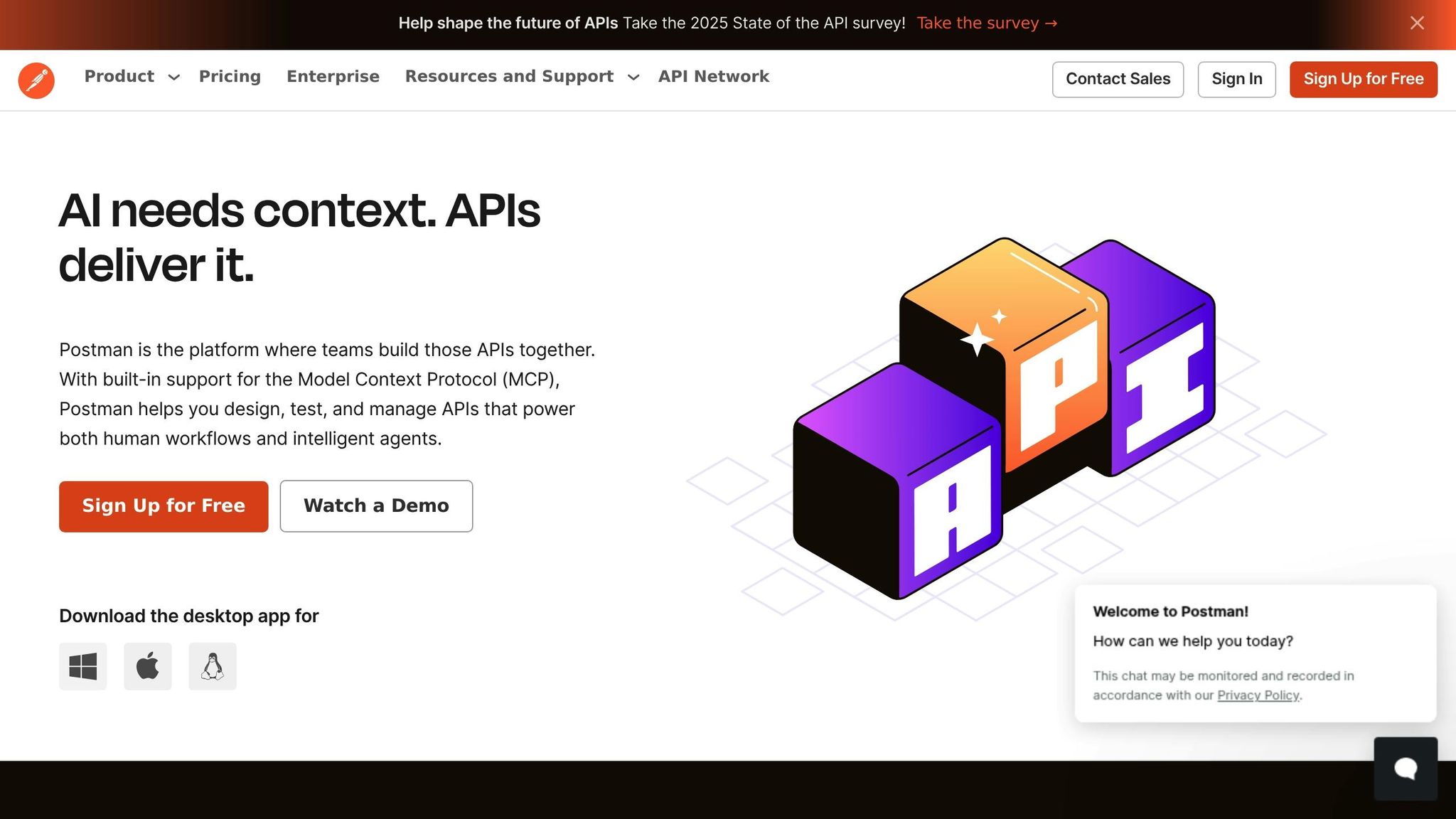The width and height of the screenshot is (1456, 819).
Task: Click Sign In in header
Action: 1236,79
